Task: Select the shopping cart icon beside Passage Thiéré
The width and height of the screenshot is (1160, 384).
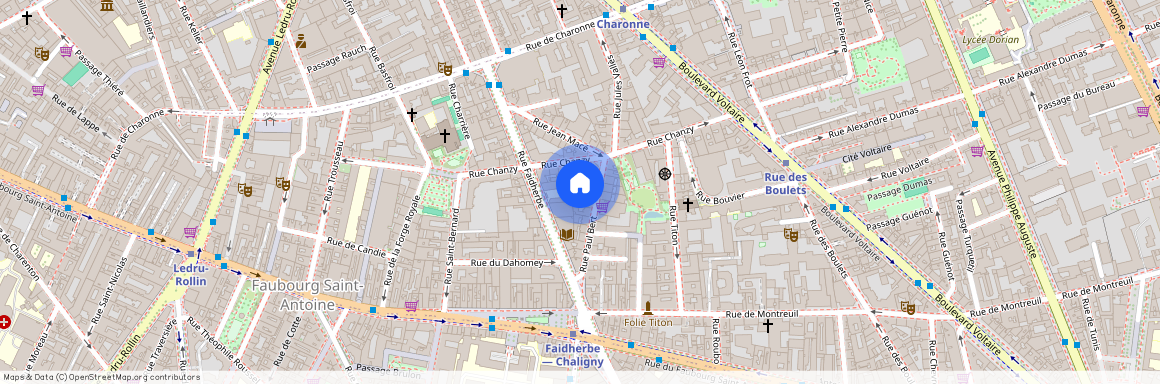Action: pyautogui.click(x=66, y=51)
